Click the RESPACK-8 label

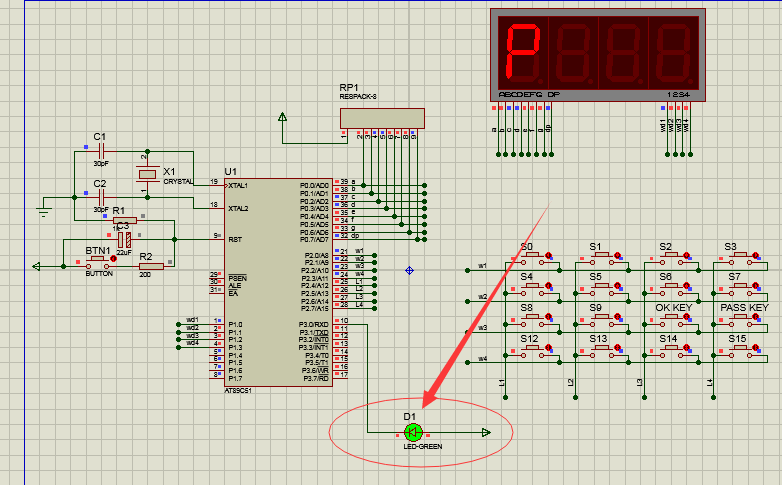pyautogui.click(x=358, y=97)
